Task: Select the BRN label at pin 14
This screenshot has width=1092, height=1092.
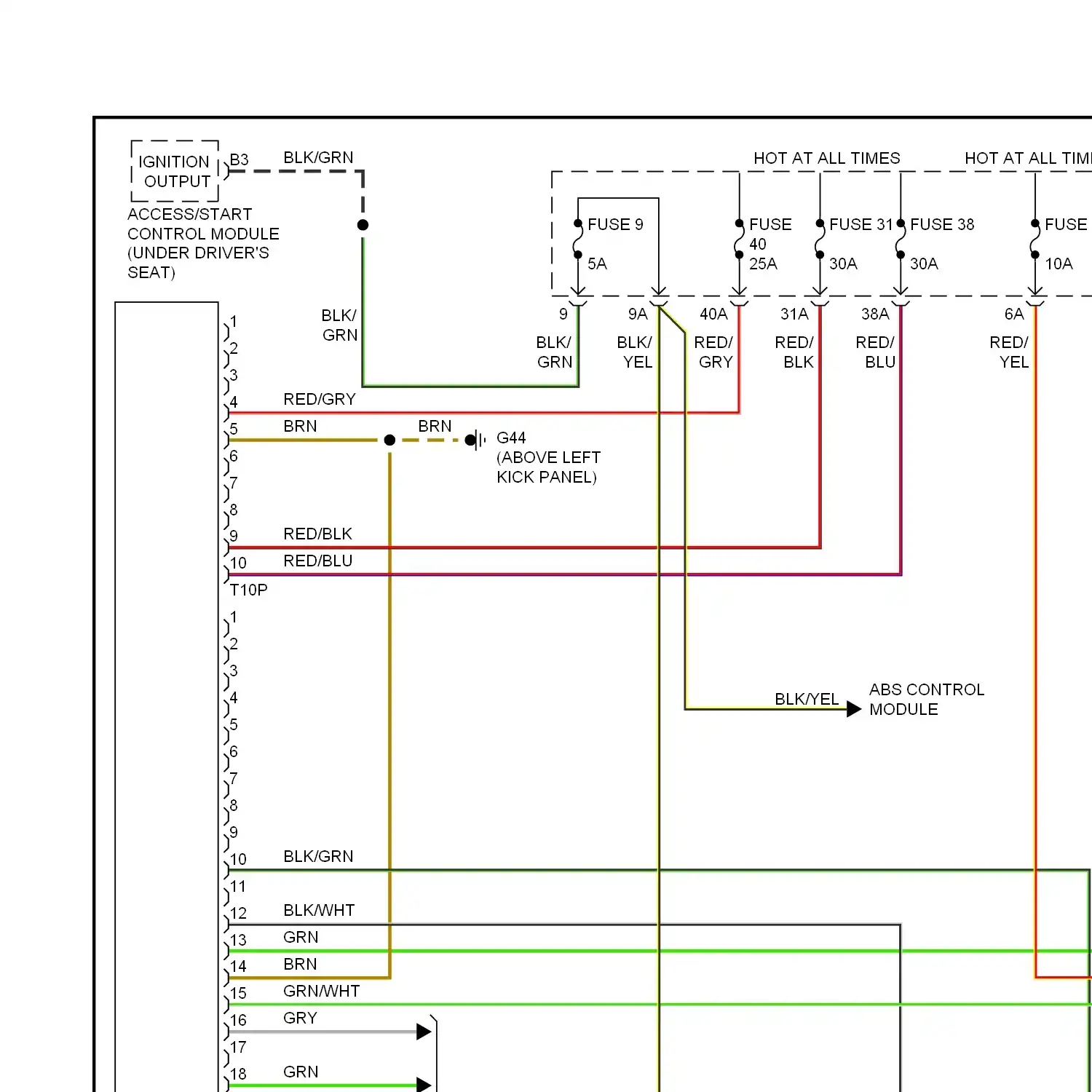Action: tap(300, 964)
